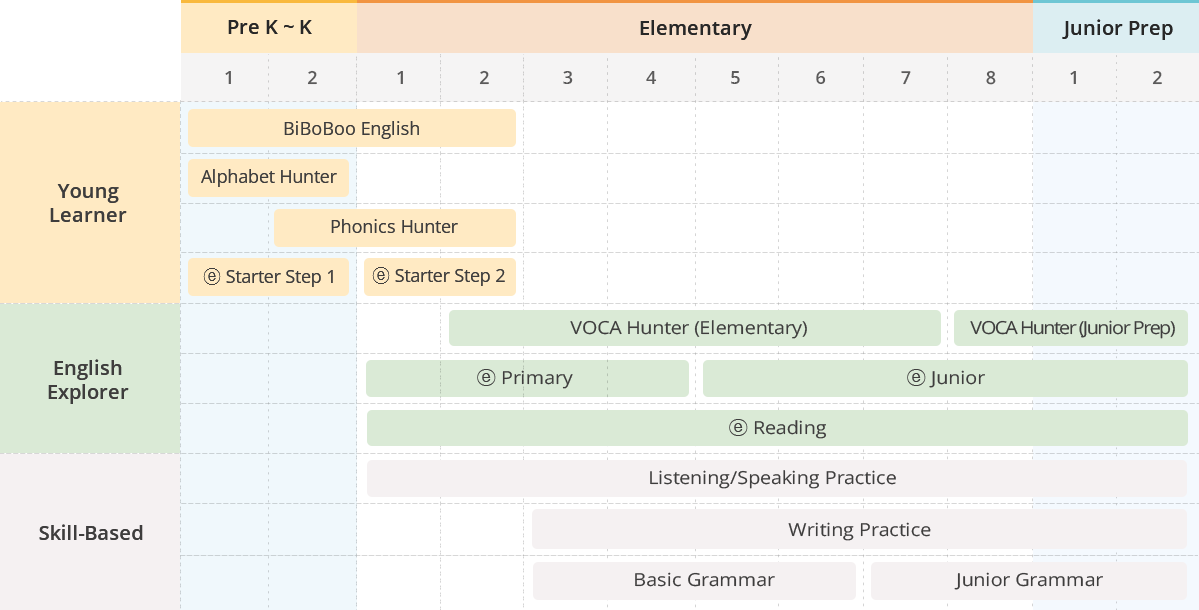Click the e-icon on Starter Step 1
The image size is (1199, 610).
click(x=212, y=277)
